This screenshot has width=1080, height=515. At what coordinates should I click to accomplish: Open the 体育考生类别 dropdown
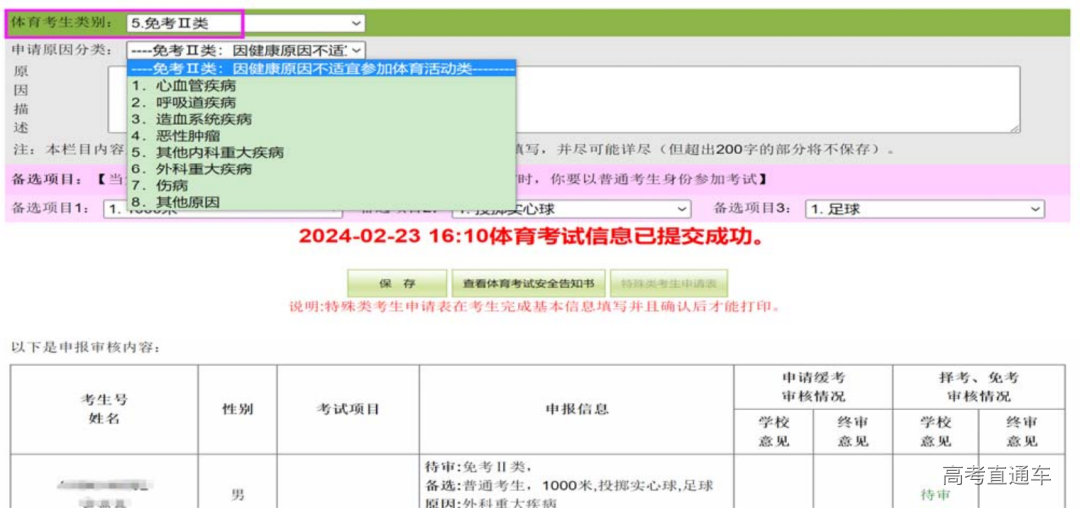click(x=246, y=22)
